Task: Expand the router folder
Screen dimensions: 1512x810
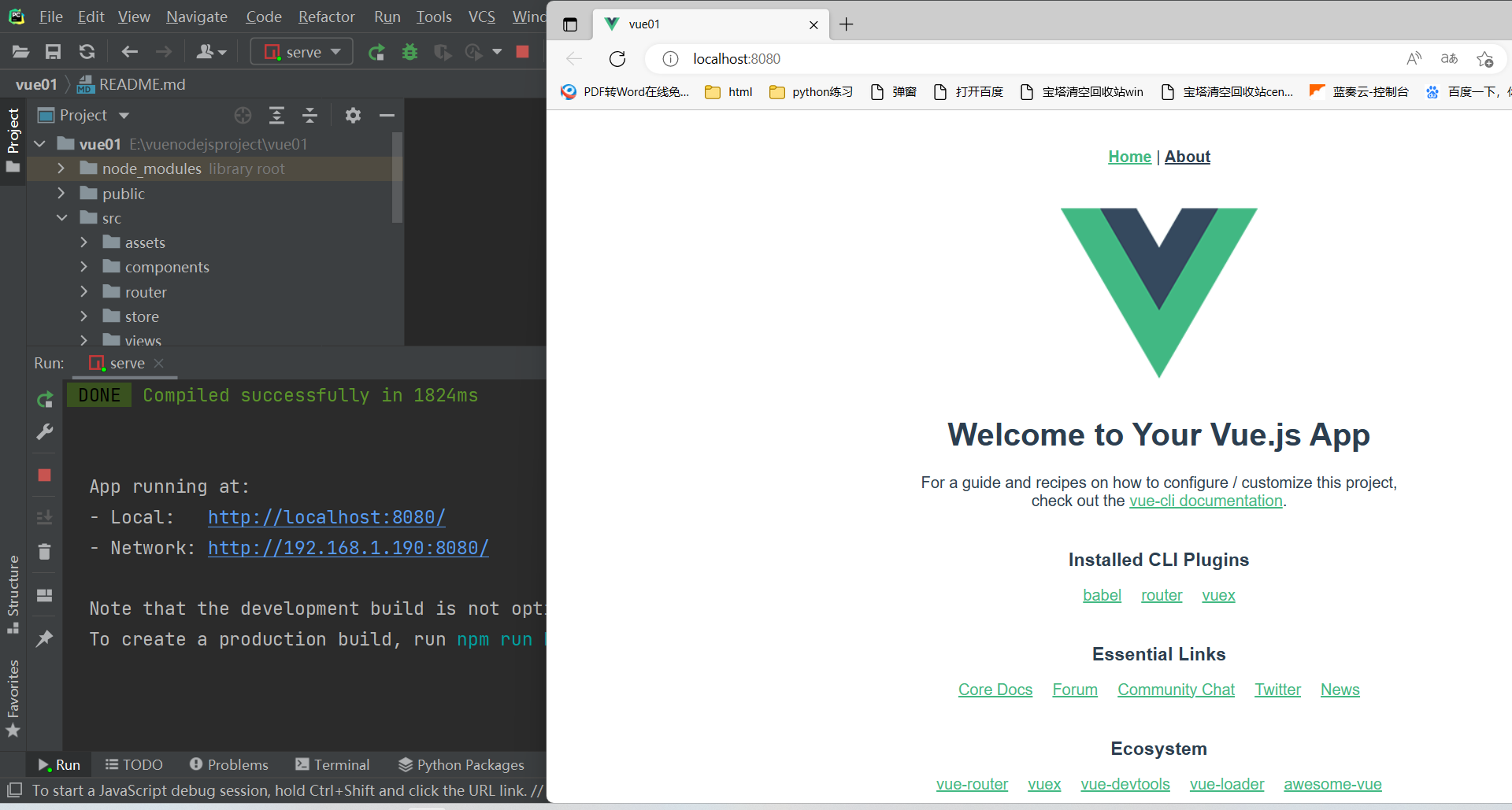Action: click(84, 292)
